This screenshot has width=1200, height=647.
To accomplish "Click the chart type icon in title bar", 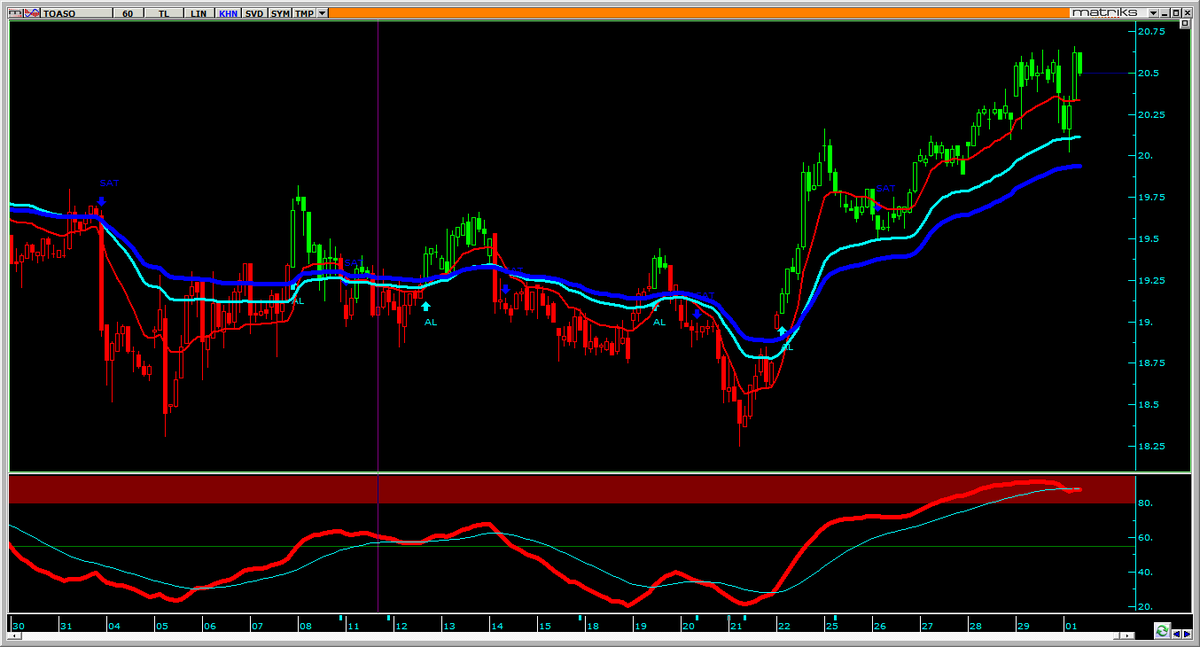I will 15,13.
